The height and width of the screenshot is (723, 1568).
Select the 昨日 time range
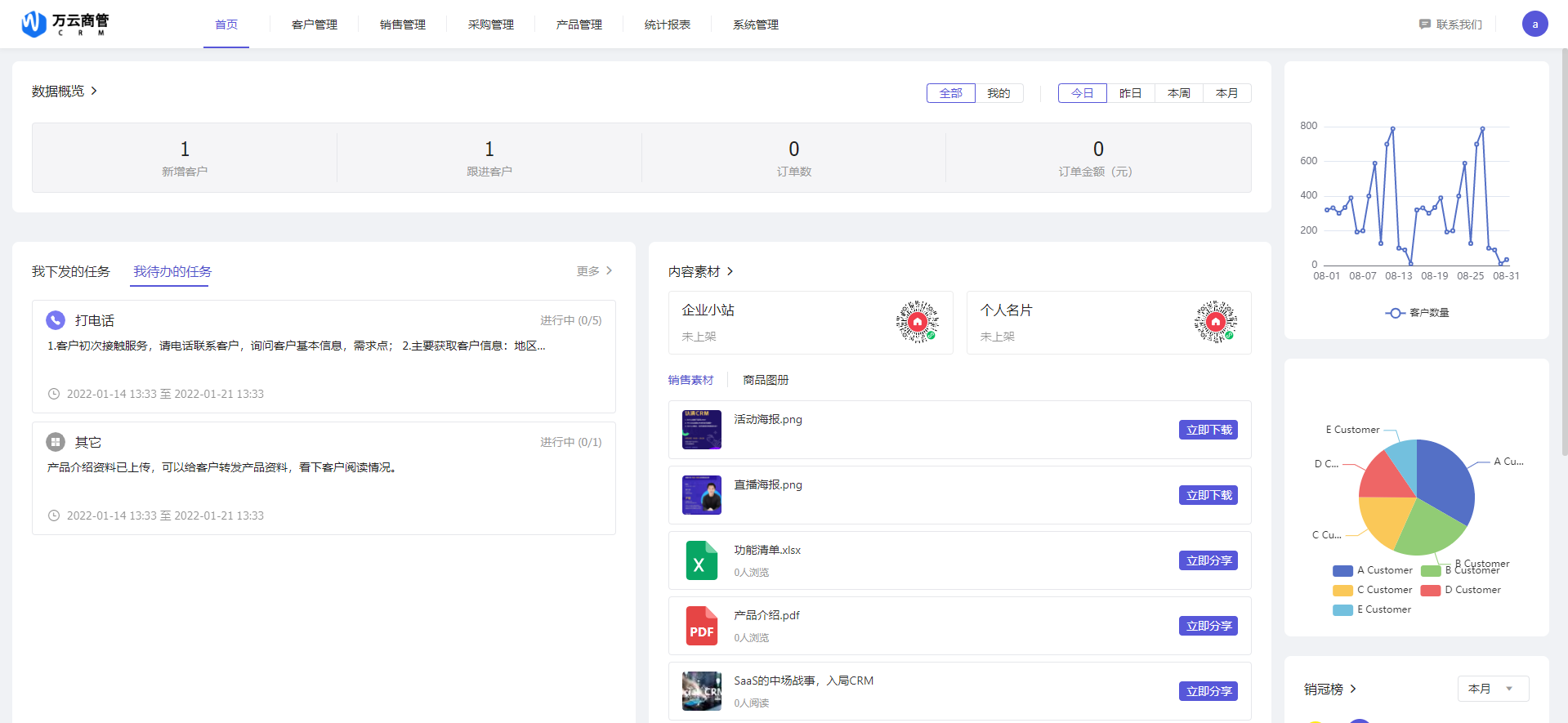tap(1131, 93)
